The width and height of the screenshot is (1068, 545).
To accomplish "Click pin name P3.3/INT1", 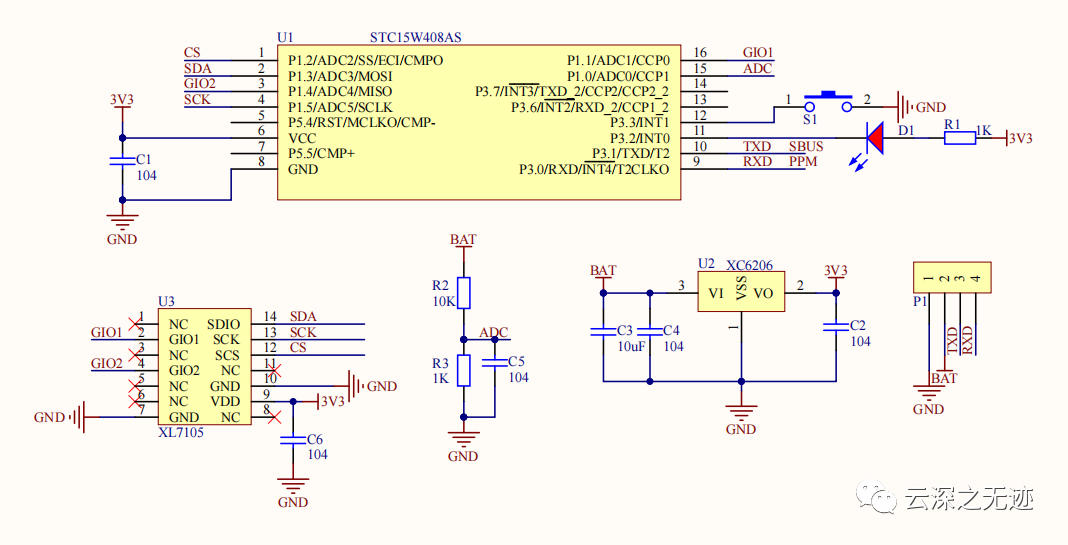I will pyautogui.click(x=640, y=123).
